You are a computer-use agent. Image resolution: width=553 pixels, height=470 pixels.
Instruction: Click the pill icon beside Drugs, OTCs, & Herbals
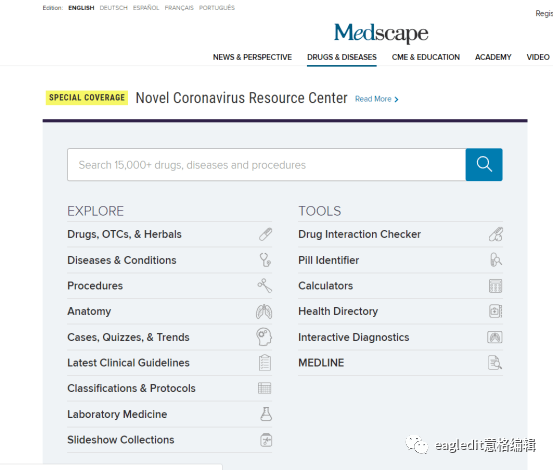(265, 234)
